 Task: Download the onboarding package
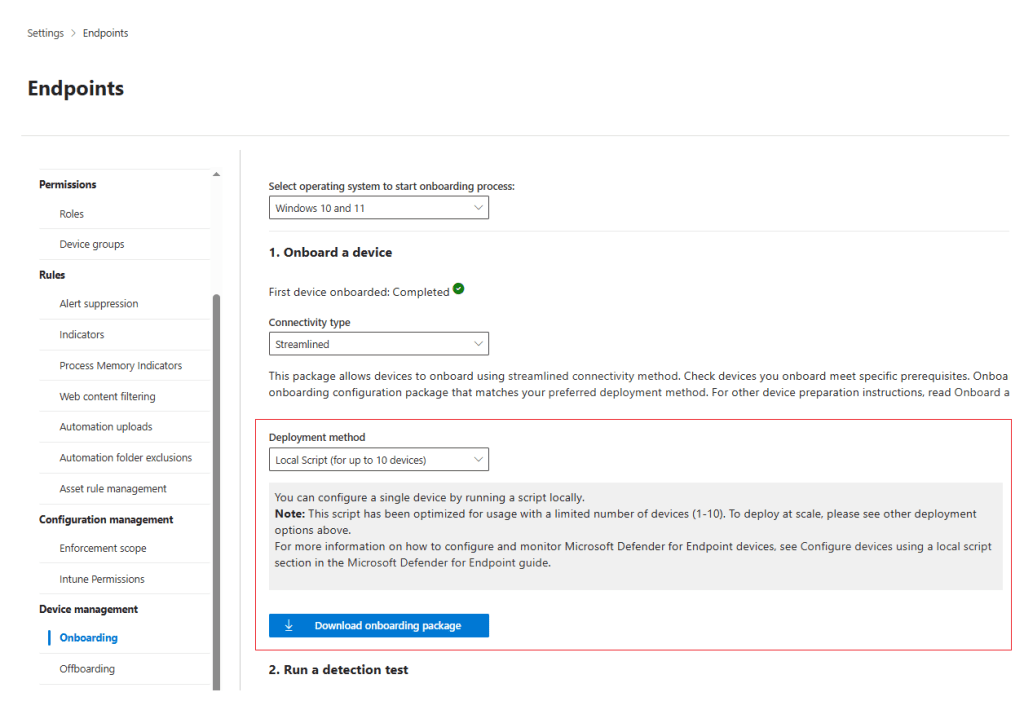(378, 625)
